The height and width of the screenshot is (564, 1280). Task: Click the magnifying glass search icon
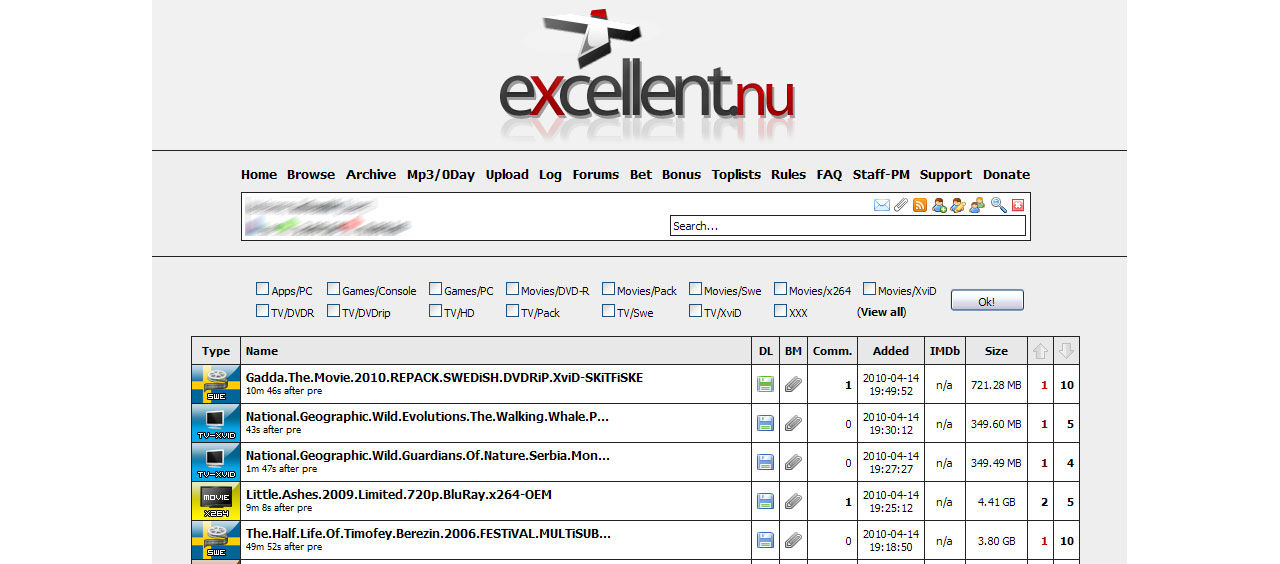coord(998,205)
